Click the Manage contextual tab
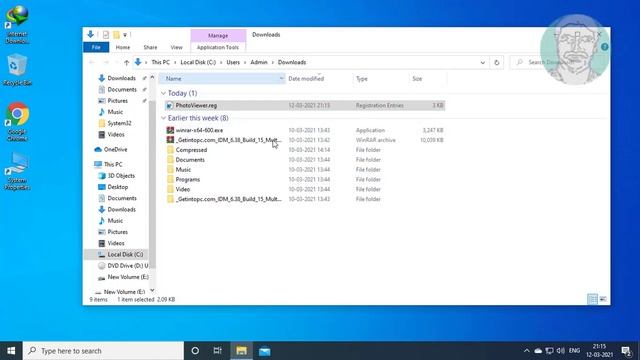 click(218, 36)
